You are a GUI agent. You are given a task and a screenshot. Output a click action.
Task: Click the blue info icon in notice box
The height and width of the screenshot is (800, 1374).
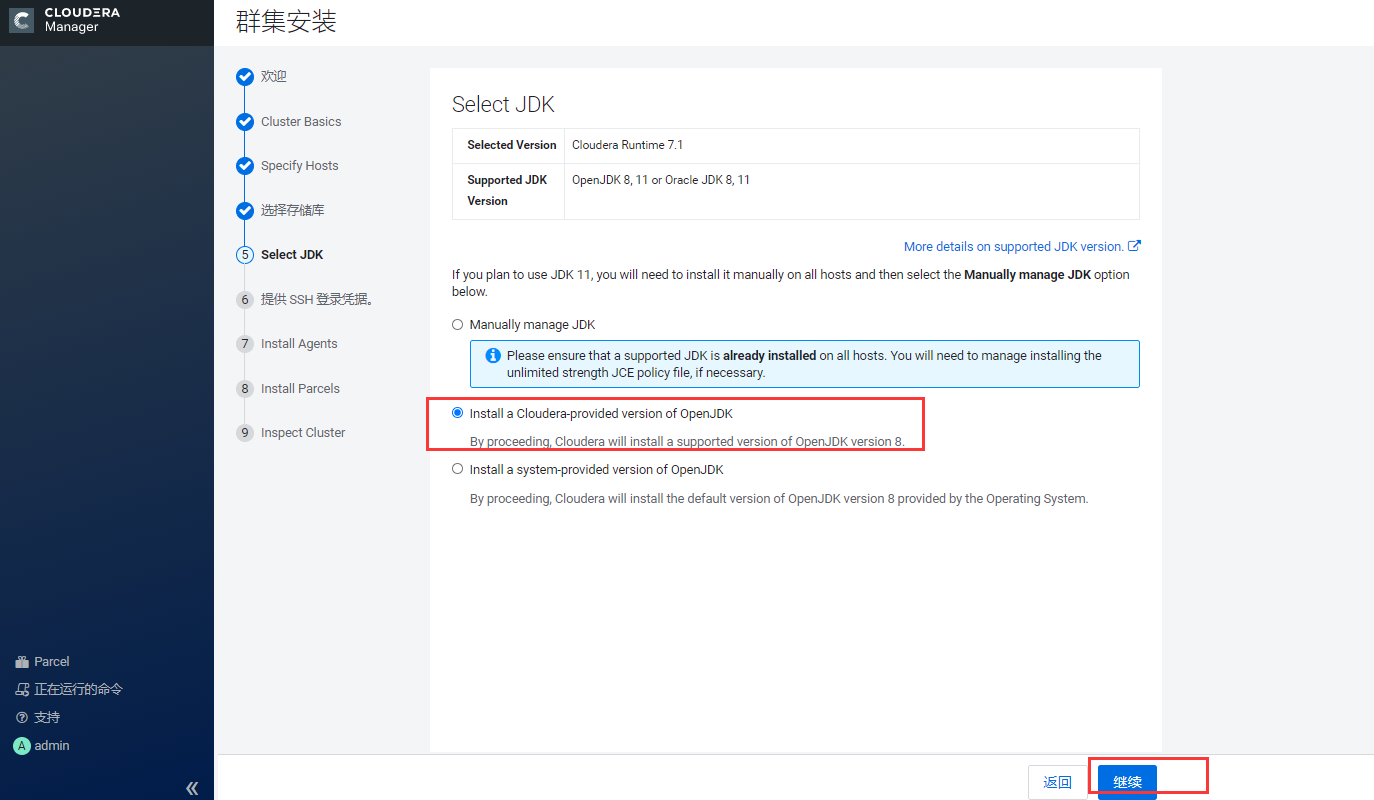point(493,356)
